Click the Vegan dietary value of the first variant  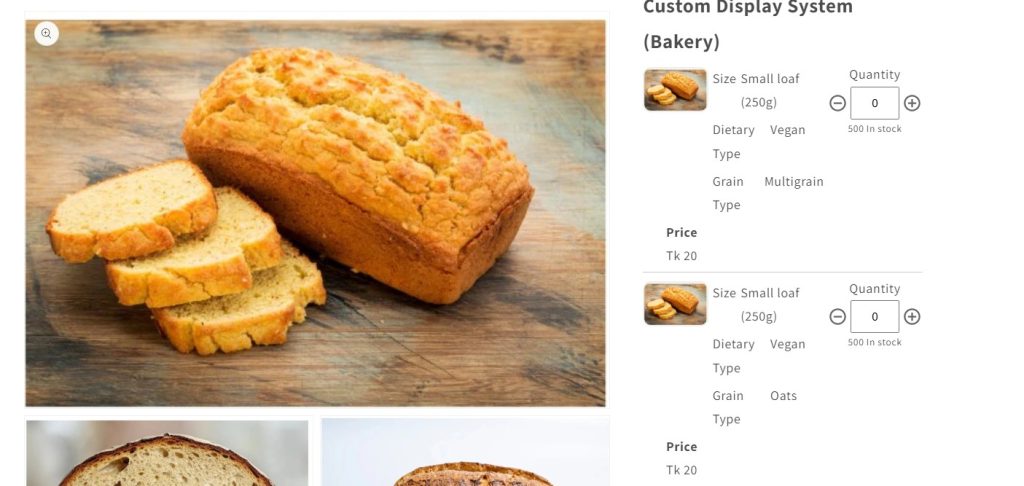tap(788, 130)
